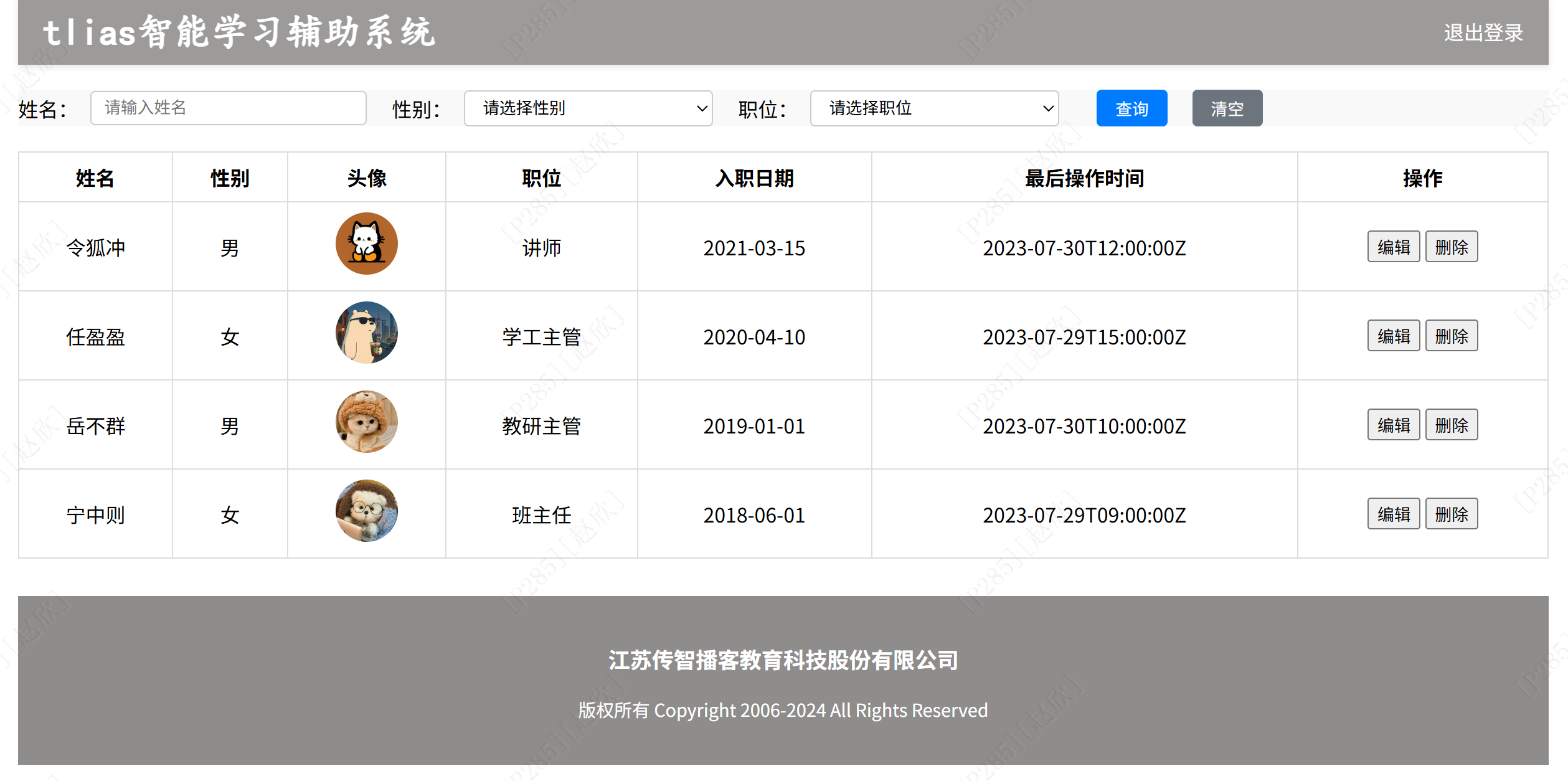Image resolution: width=1568 pixels, height=781 pixels.
Task: Edit the 任盈盈 row
Action: tap(1393, 336)
